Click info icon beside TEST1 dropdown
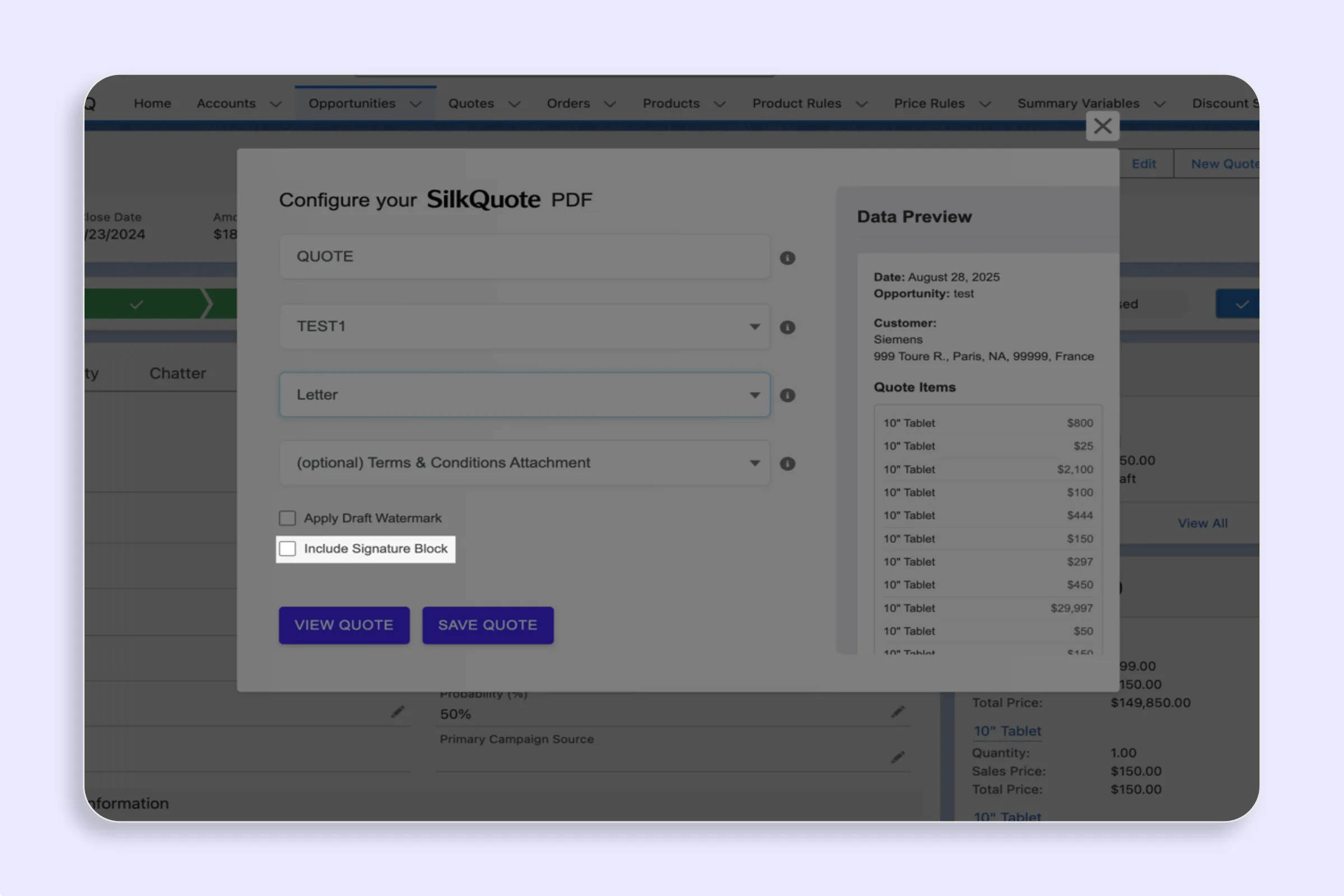 pos(787,328)
